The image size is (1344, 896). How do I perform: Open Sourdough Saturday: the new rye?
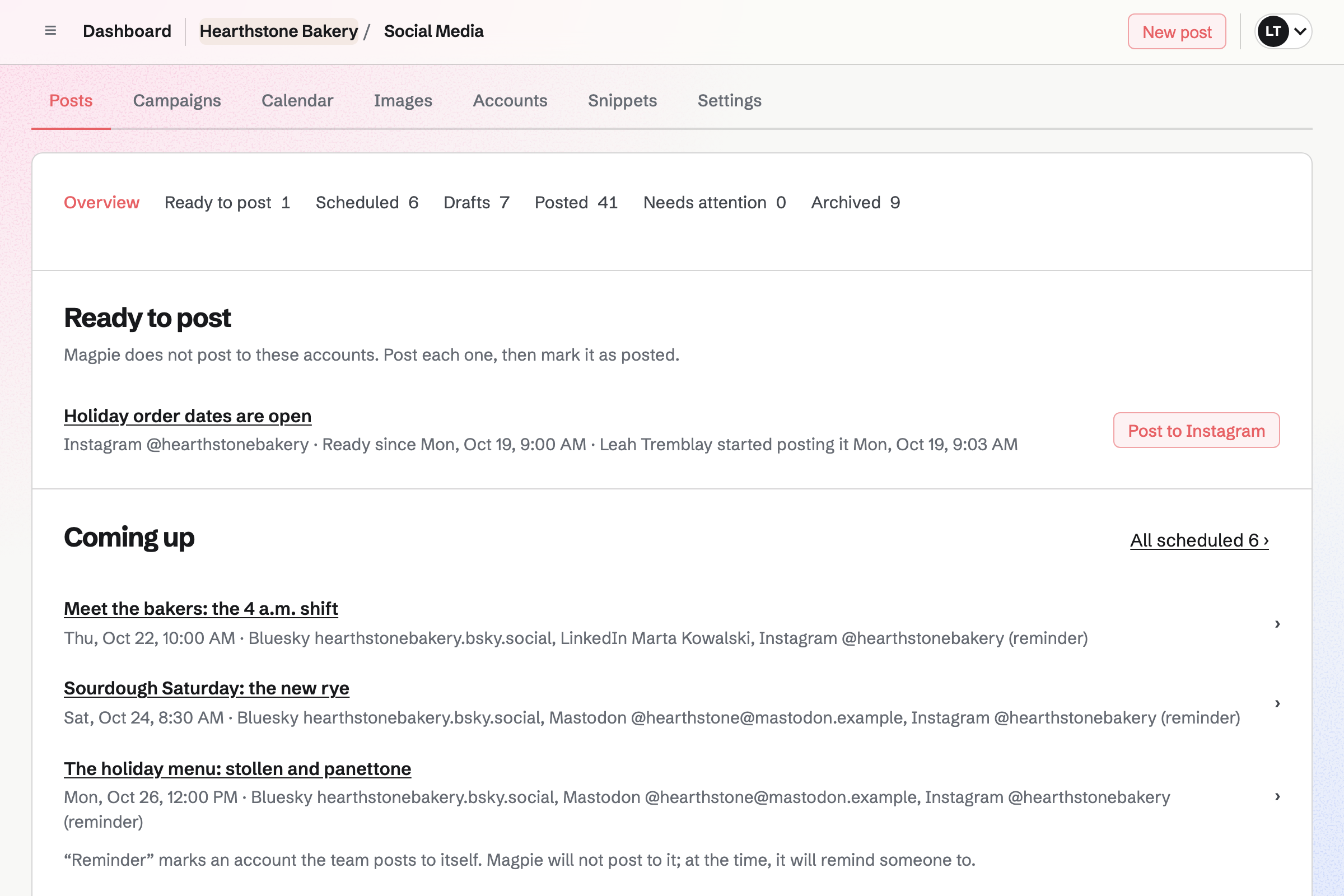(x=206, y=688)
